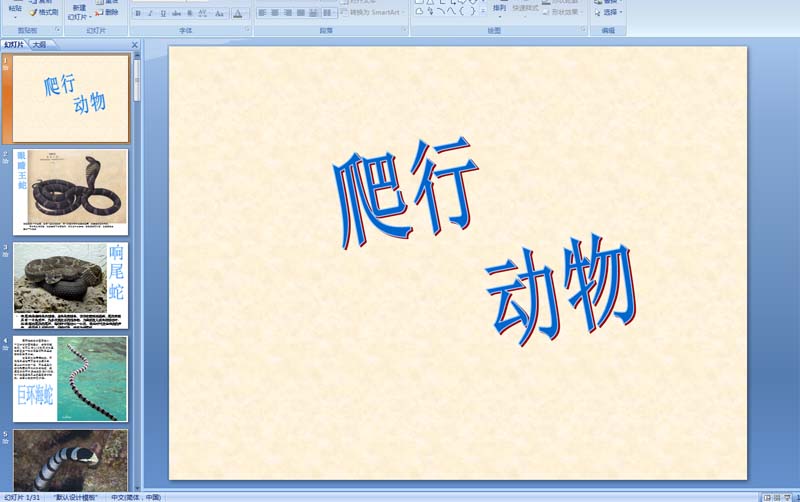This screenshot has width=800, height=502.
Task: Select the rattlesnake slide 3 thumbnail
Action: tap(70, 285)
